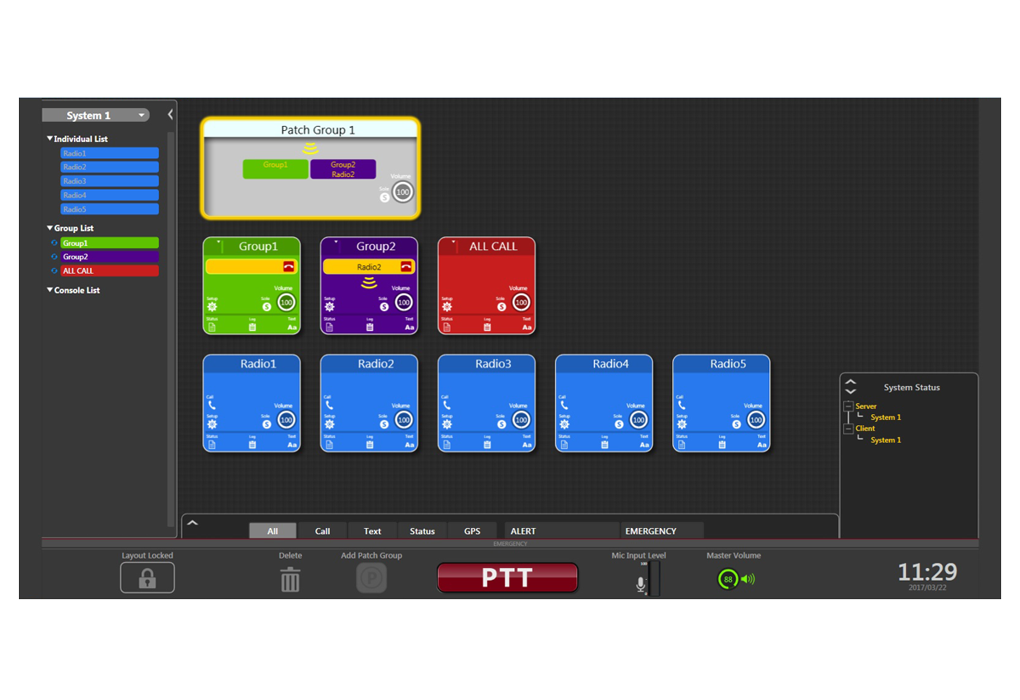1020x700 pixels.
Task: Toggle Solo on Group1 card
Action: [x=267, y=306]
